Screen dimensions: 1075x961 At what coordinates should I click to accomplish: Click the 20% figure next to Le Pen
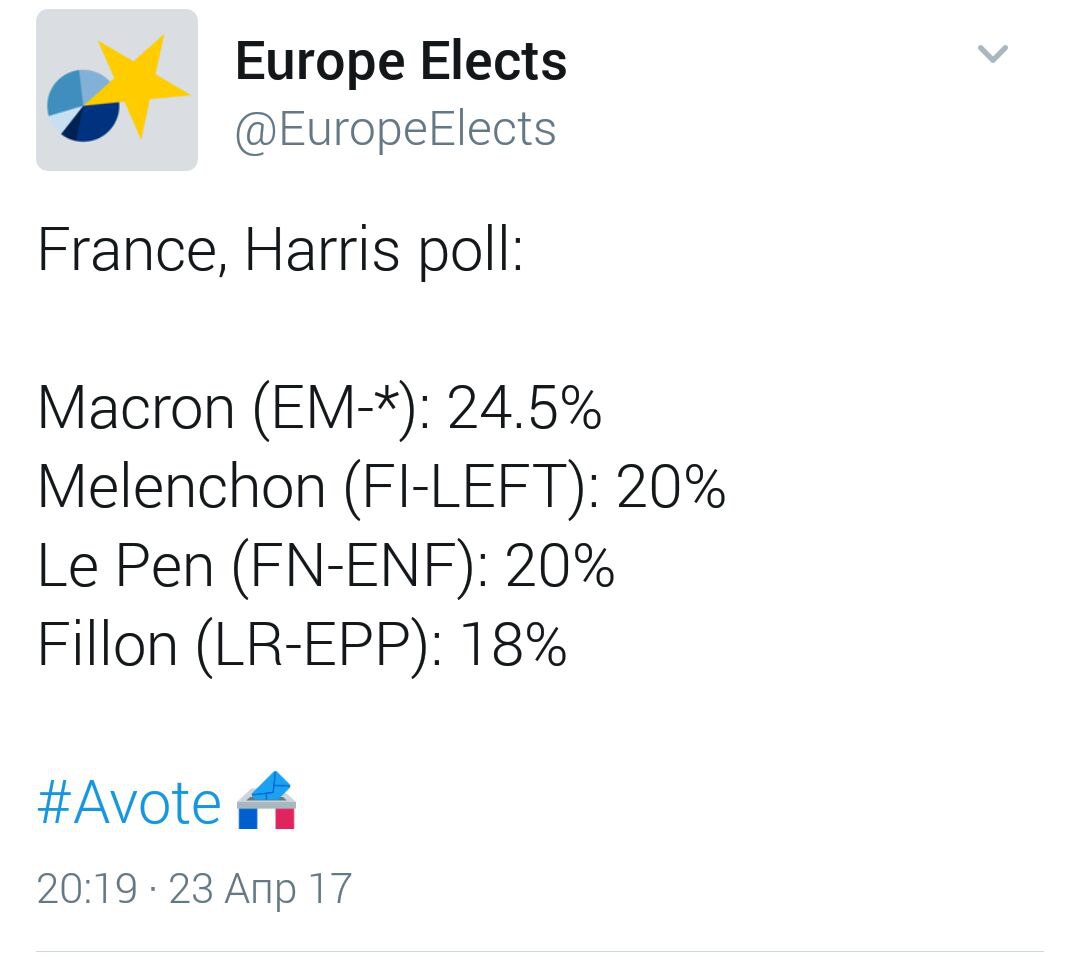(559, 566)
